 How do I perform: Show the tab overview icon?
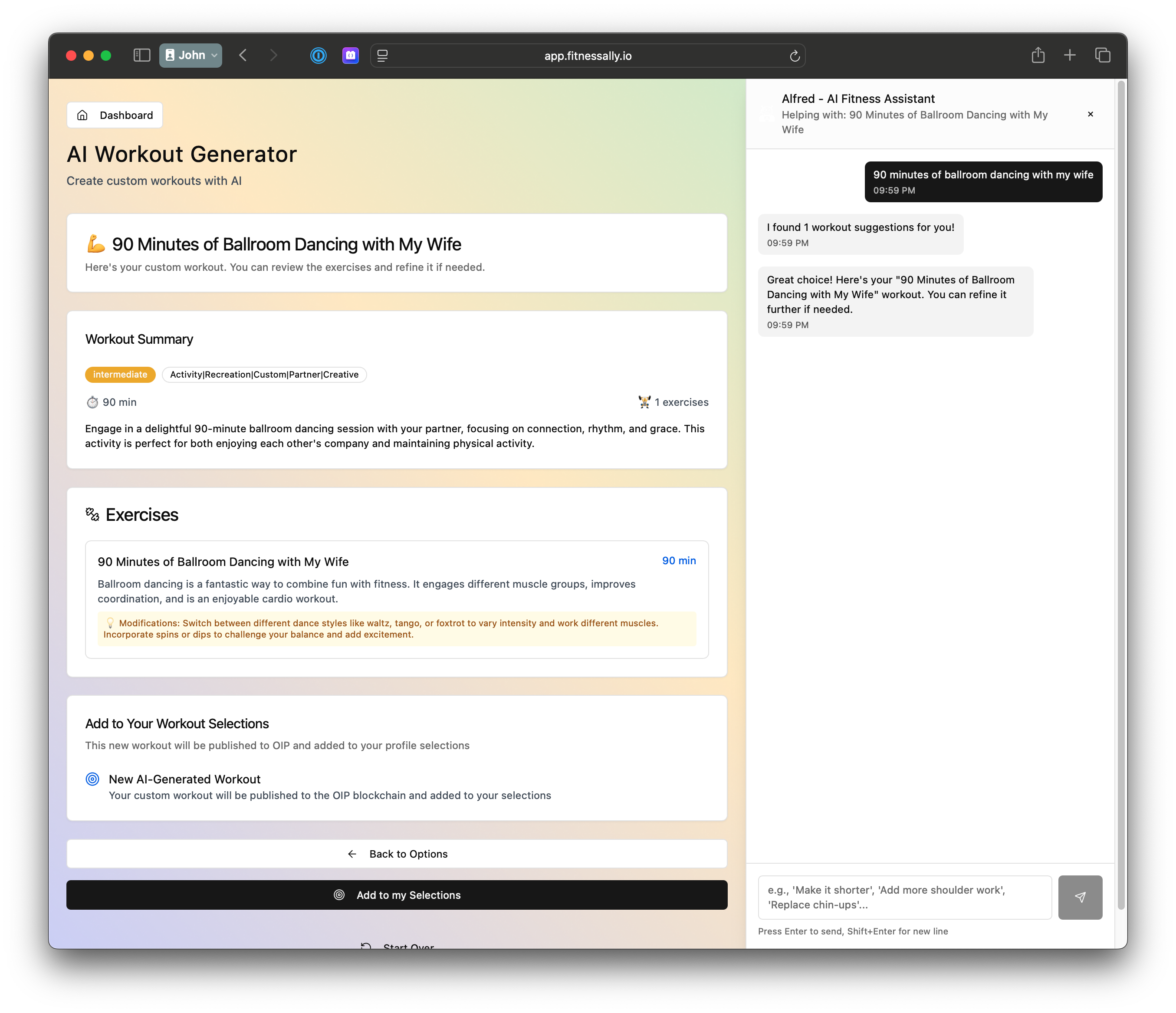click(1102, 55)
